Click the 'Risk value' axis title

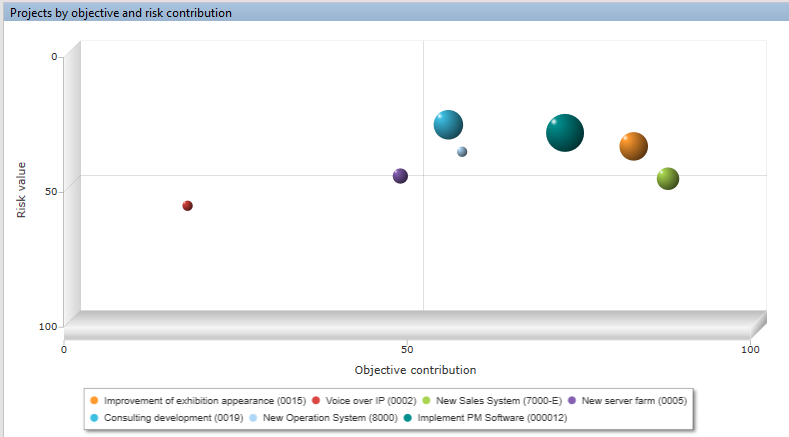pyautogui.click(x=21, y=190)
